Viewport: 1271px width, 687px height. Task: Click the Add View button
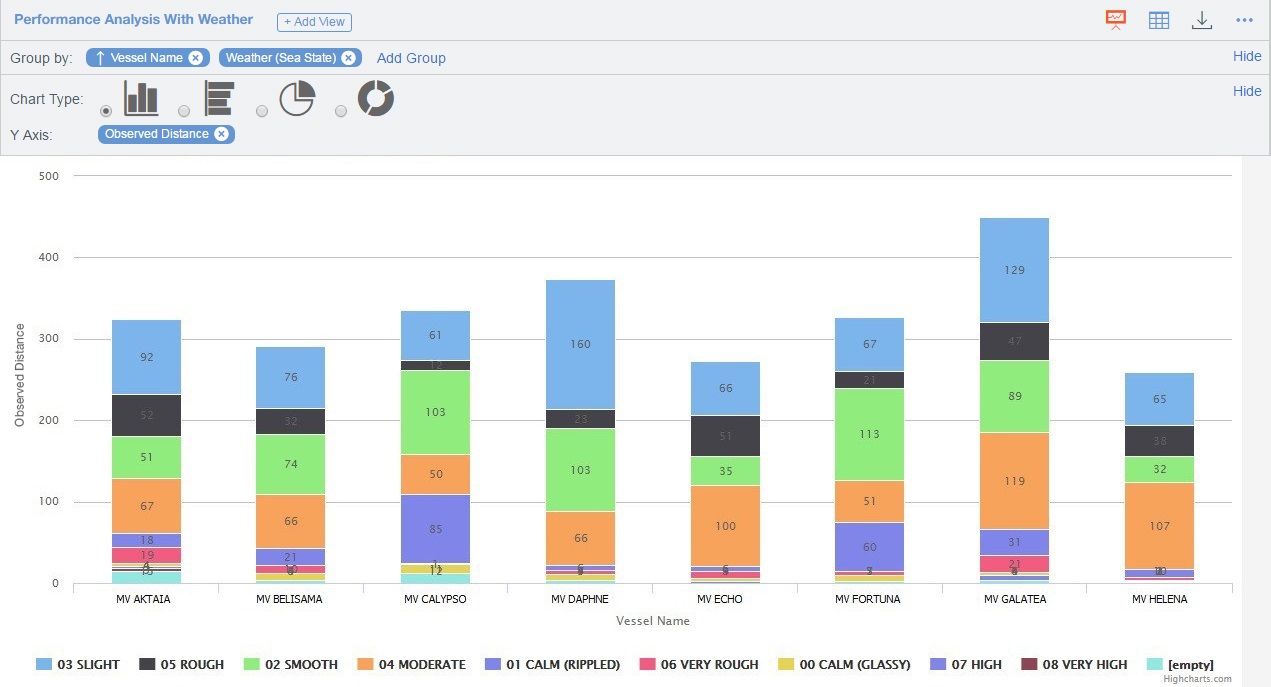[314, 22]
